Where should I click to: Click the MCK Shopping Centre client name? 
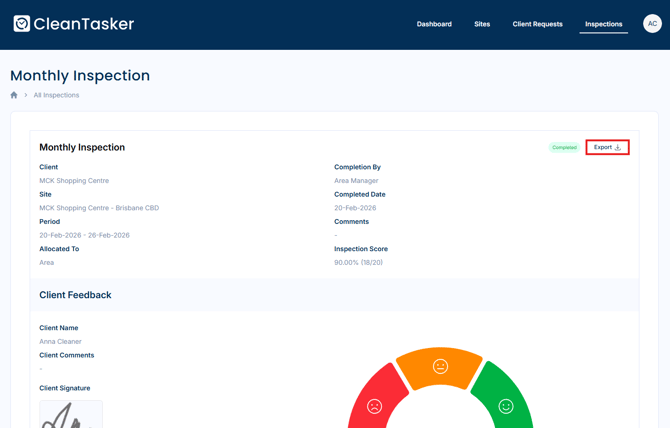[74, 181]
